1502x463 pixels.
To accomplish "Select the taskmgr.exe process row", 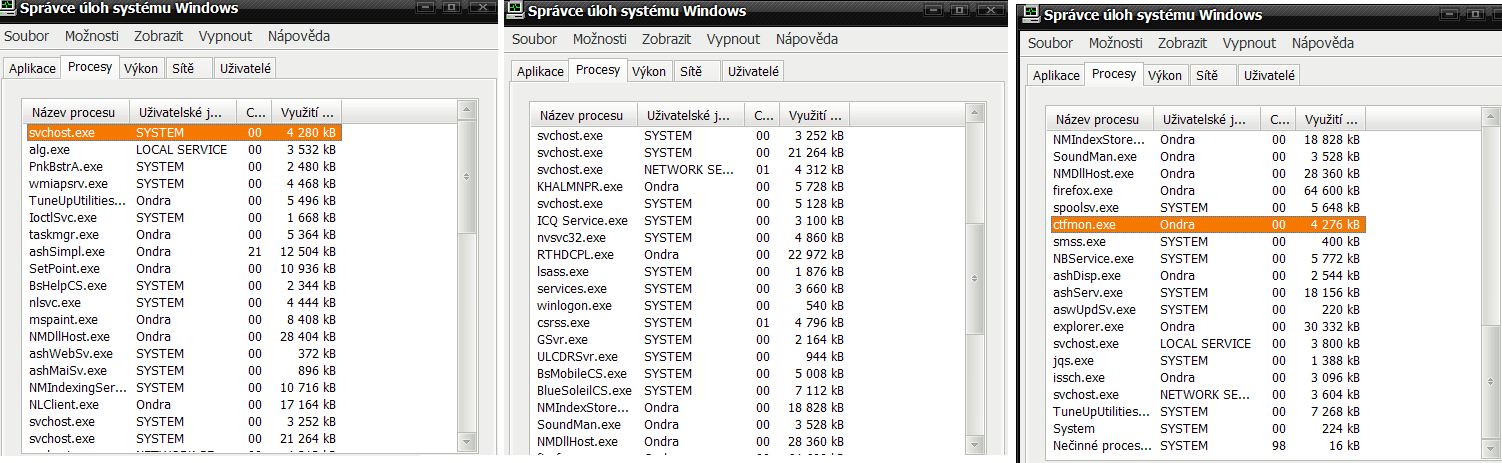I will [184, 234].
